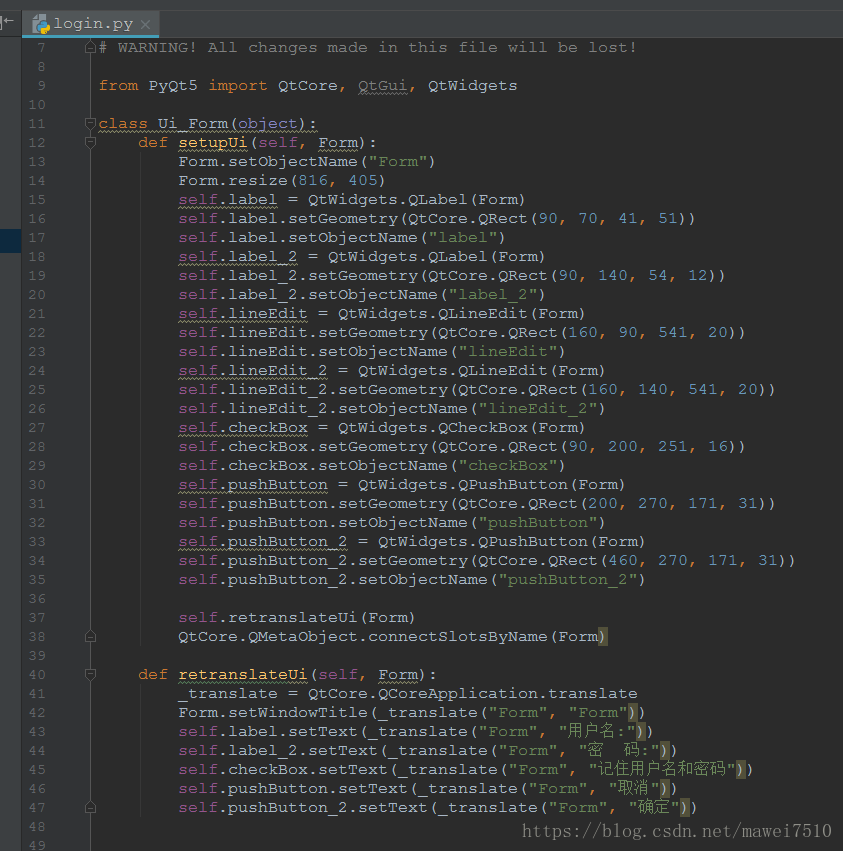Click the hide tool window arrow icon
This screenshot has height=851, width=843.
pos(7,21)
